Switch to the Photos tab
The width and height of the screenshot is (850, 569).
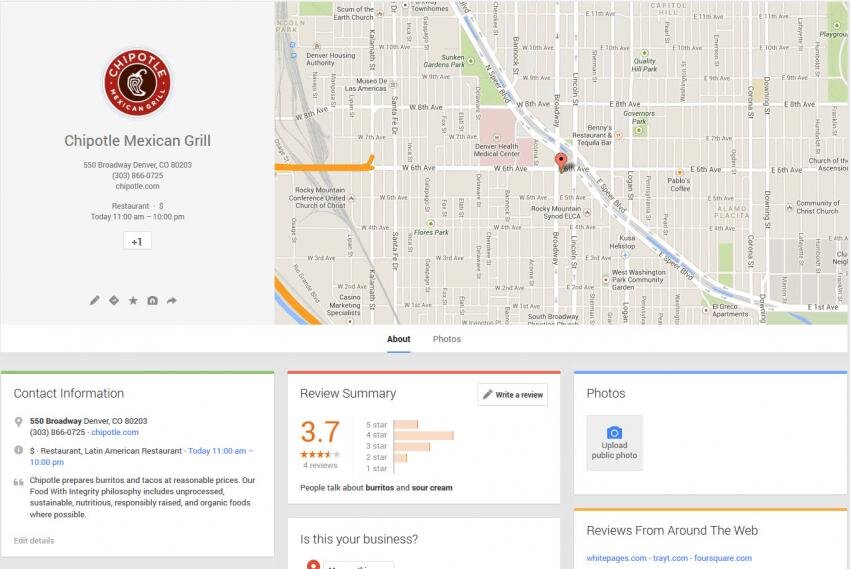[x=447, y=339]
